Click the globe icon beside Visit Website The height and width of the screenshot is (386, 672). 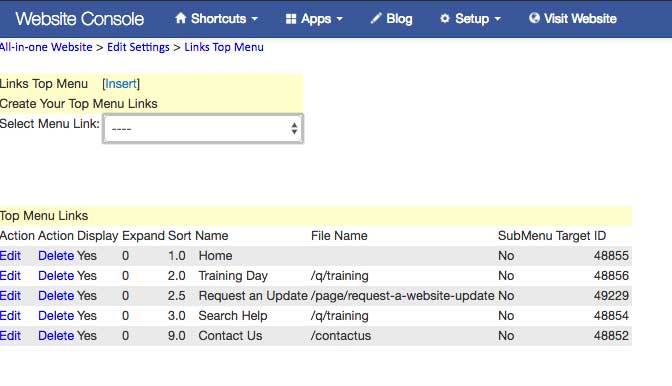(x=534, y=18)
